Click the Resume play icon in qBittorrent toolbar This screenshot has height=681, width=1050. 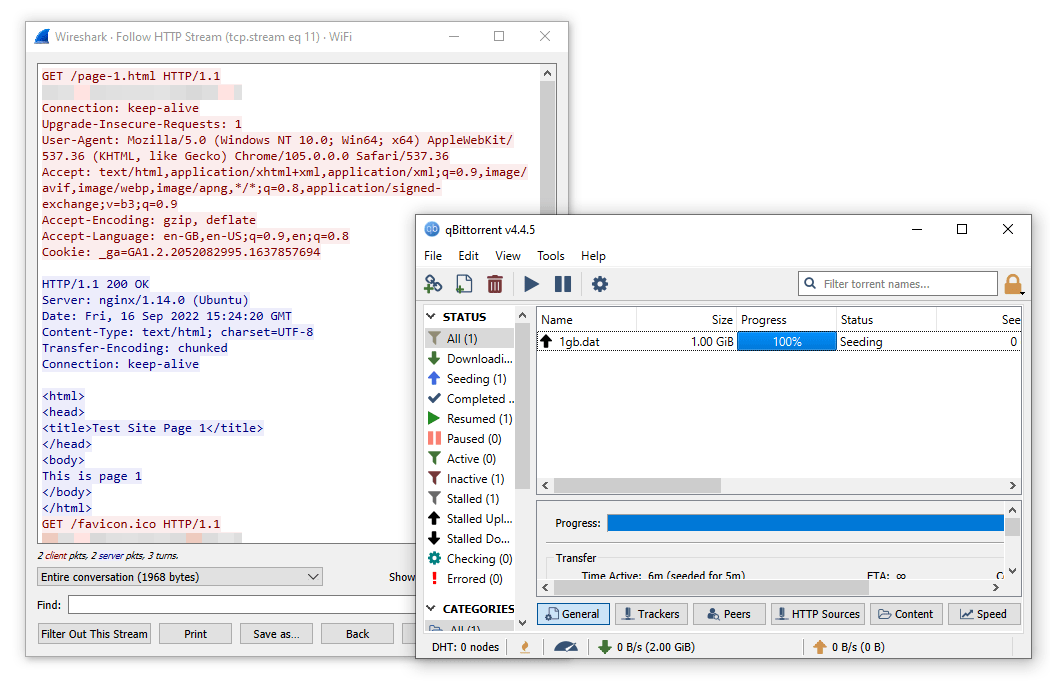pos(531,284)
